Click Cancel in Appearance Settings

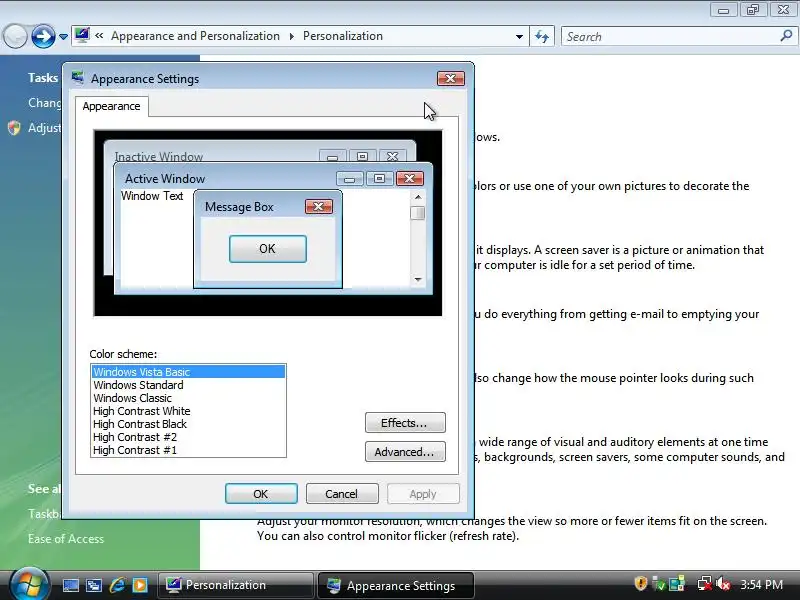(342, 493)
